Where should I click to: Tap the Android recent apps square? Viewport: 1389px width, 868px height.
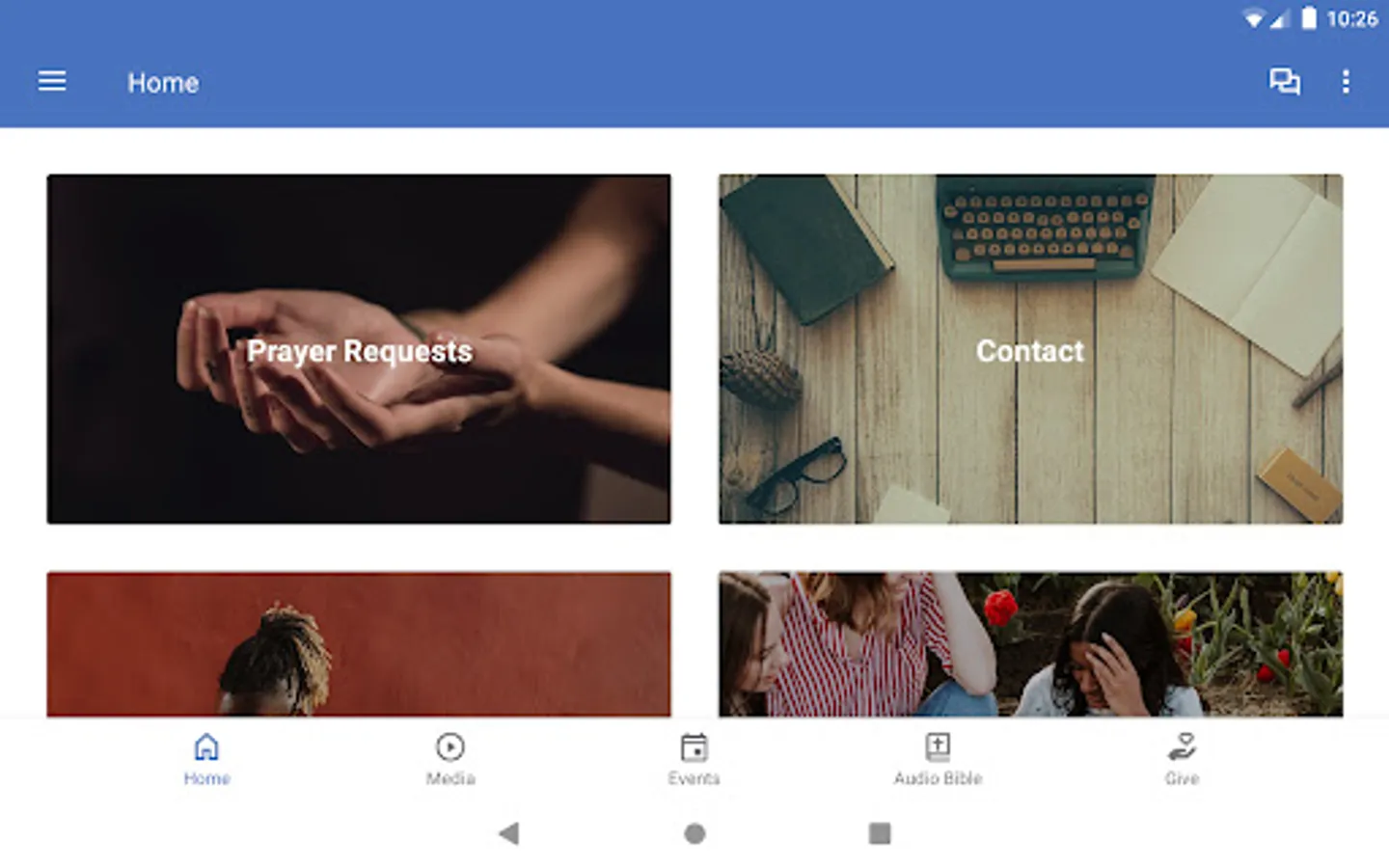880,833
